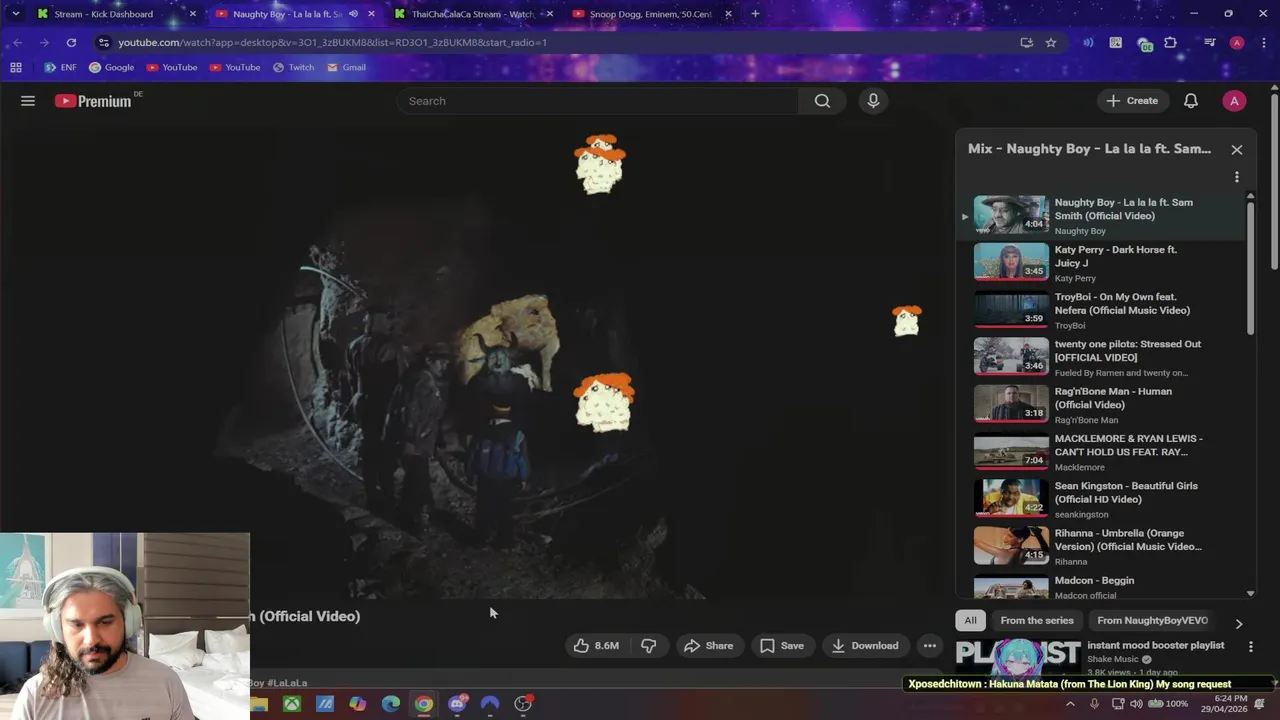This screenshot has height=720, width=1280.
Task: Go forward in browser history
Action: click(44, 43)
